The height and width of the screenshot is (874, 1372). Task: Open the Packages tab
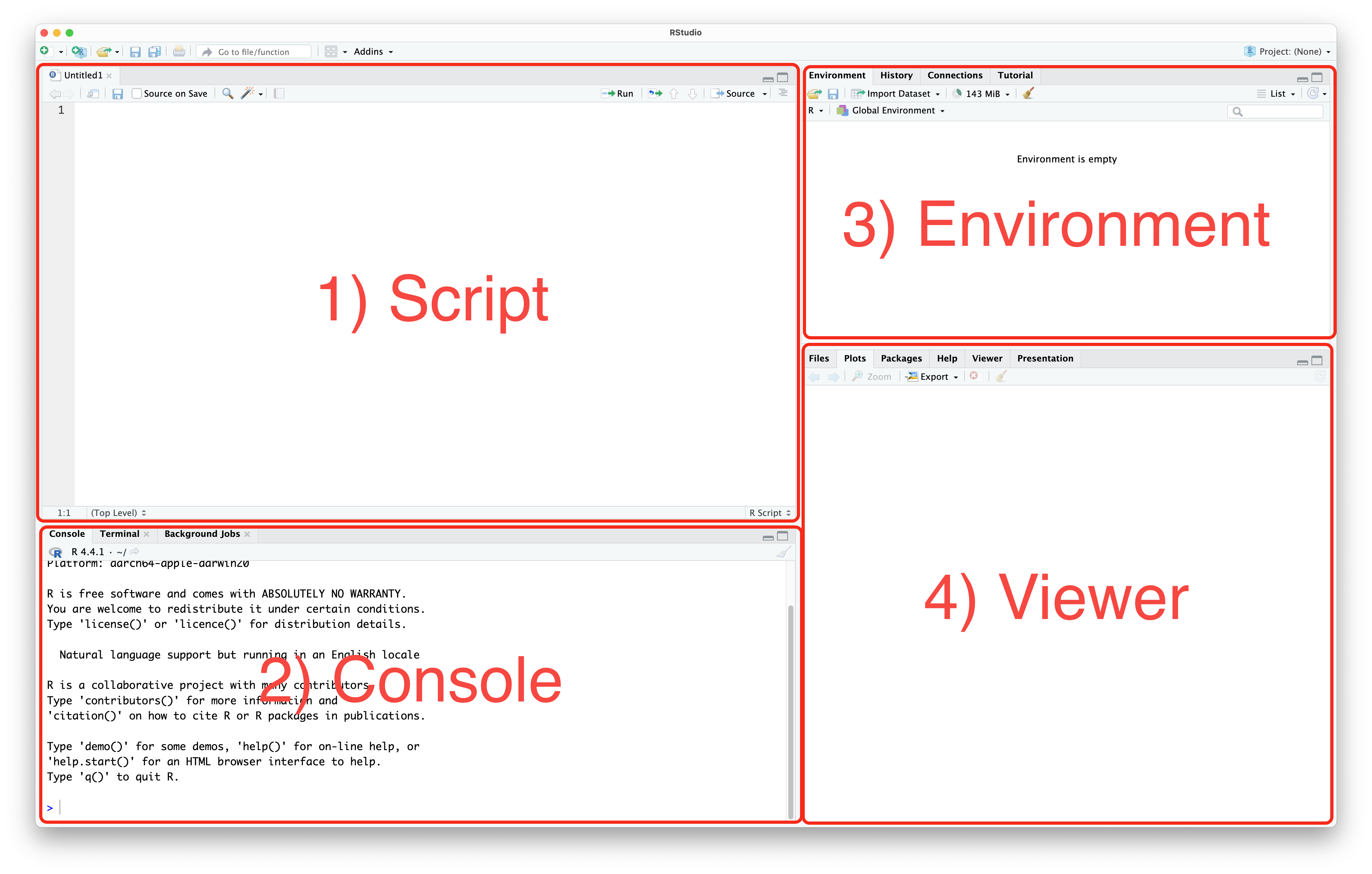coord(901,358)
